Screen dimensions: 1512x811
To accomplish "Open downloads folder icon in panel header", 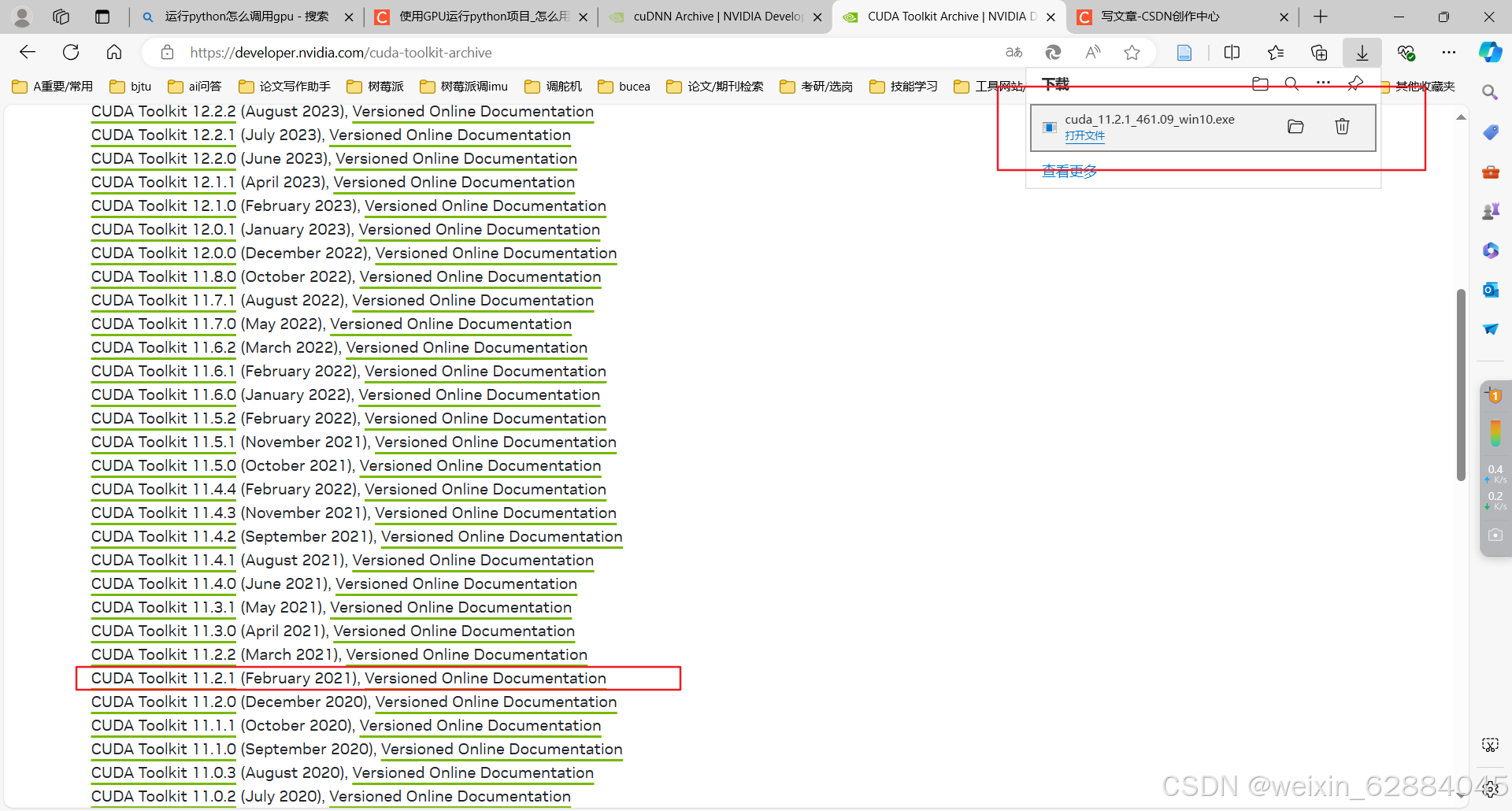I will tap(1260, 83).
